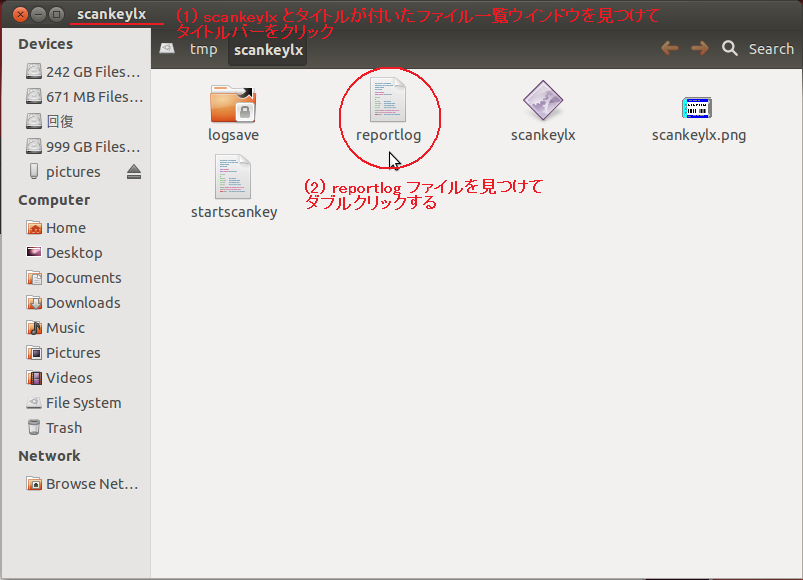
Task: Click the scankeylx.png file name label
Action: click(699, 135)
